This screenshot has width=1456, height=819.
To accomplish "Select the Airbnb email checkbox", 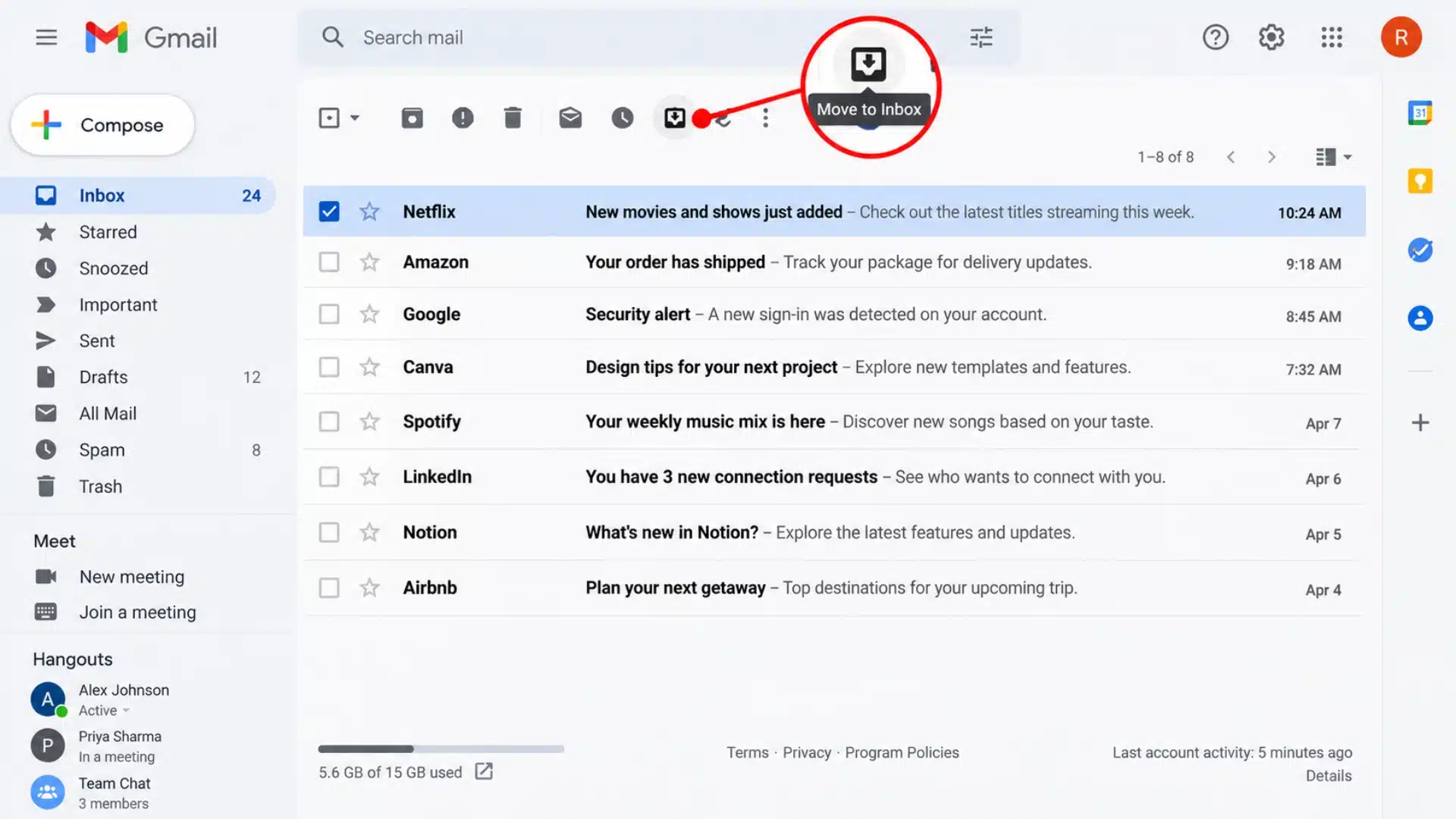I will point(328,588).
